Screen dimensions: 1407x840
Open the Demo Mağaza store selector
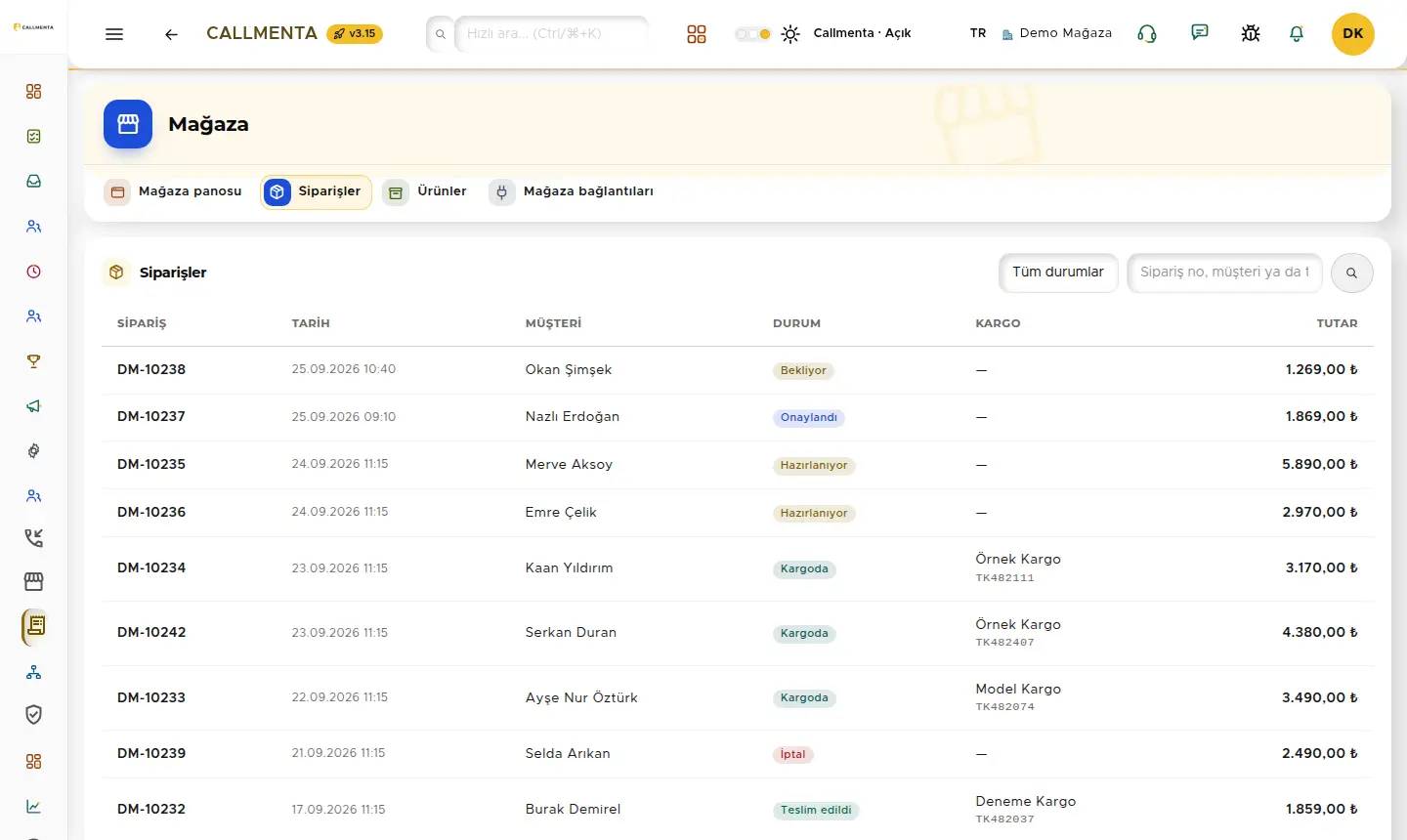click(x=1056, y=33)
